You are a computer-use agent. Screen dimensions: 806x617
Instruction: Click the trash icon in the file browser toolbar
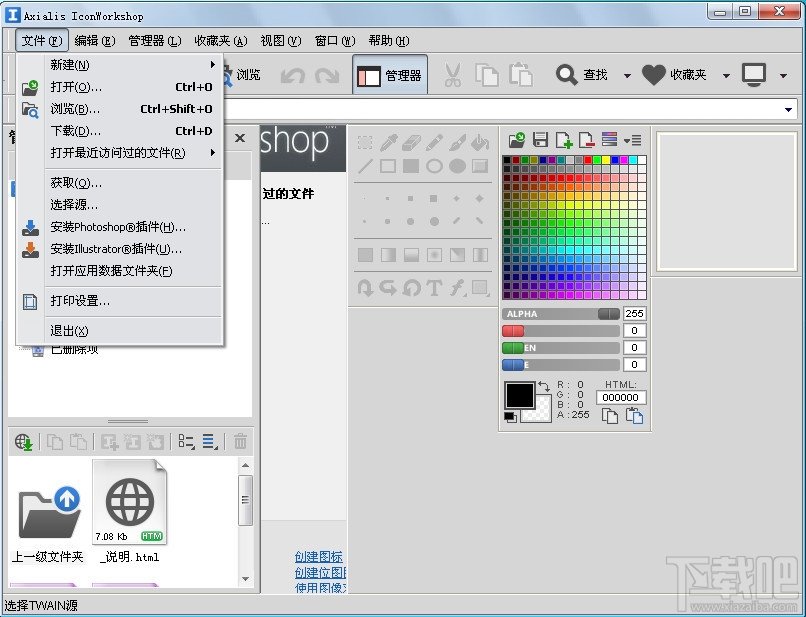pyautogui.click(x=240, y=441)
